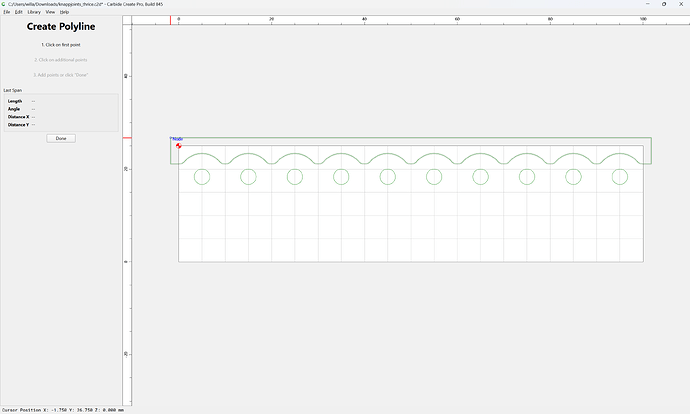Viewport: 690px width, 414px height.
Task: Open the File menu
Action: pos(7,12)
